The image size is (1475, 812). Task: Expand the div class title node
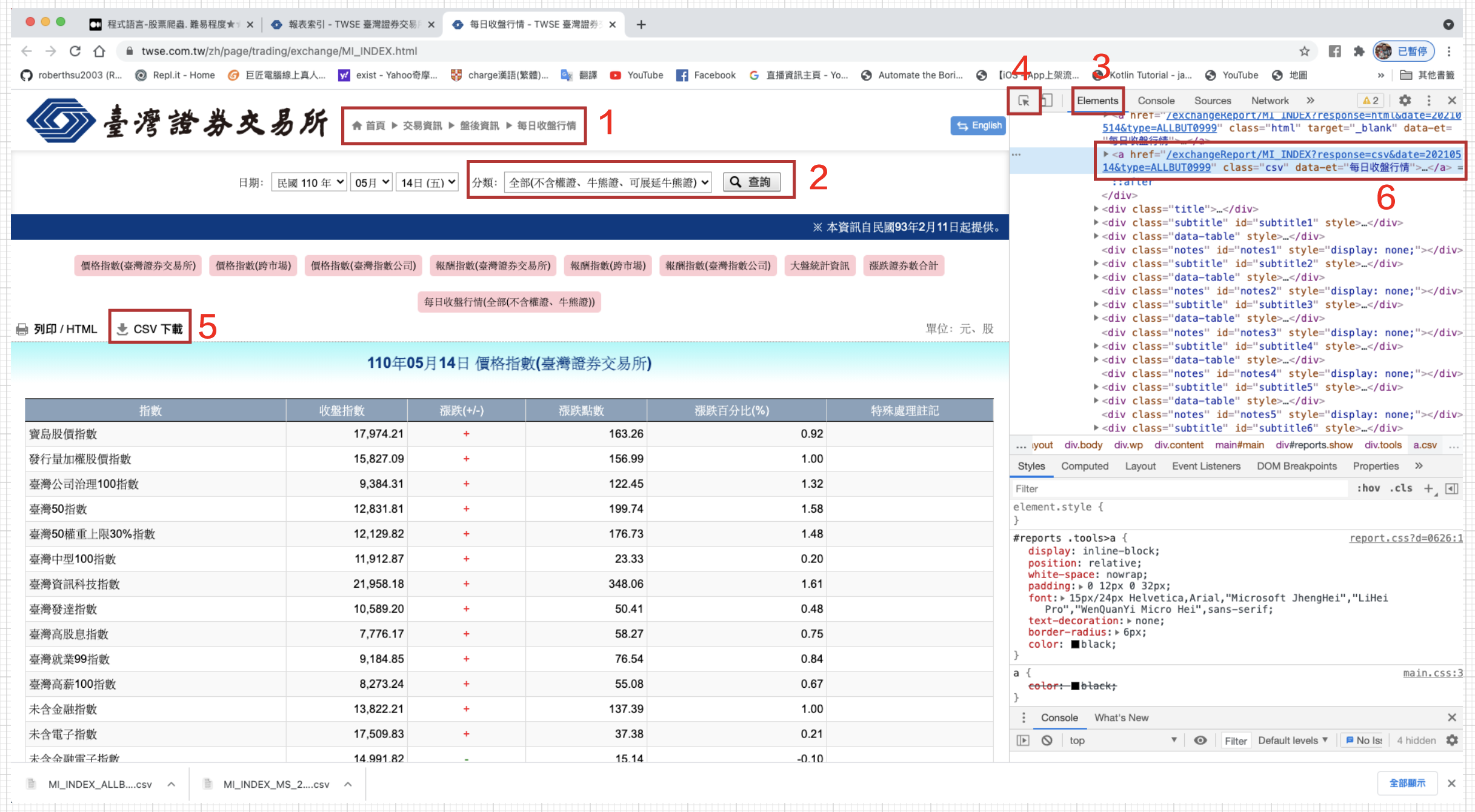(x=1096, y=209)
